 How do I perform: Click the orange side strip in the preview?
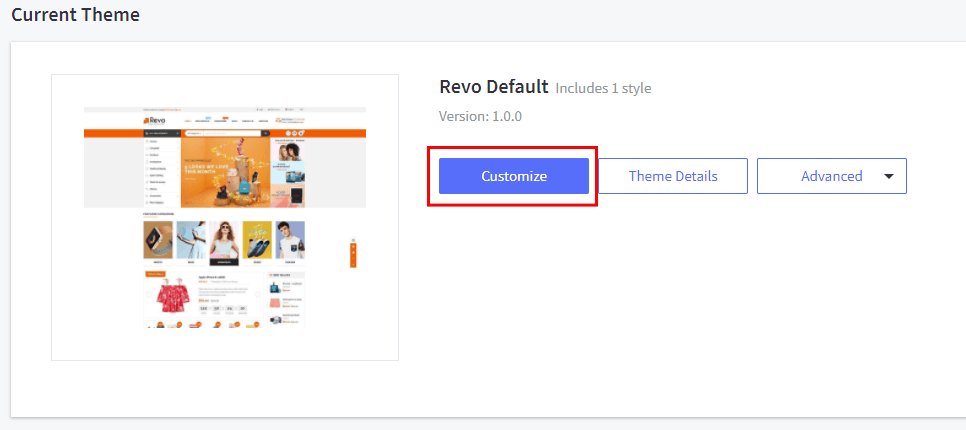pos(352,254)
